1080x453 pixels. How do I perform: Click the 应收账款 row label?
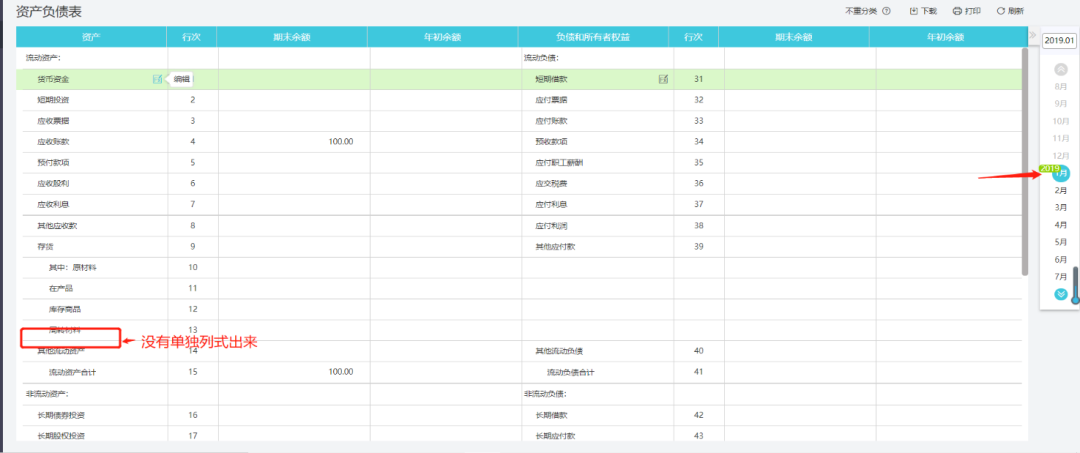(53, 142)
